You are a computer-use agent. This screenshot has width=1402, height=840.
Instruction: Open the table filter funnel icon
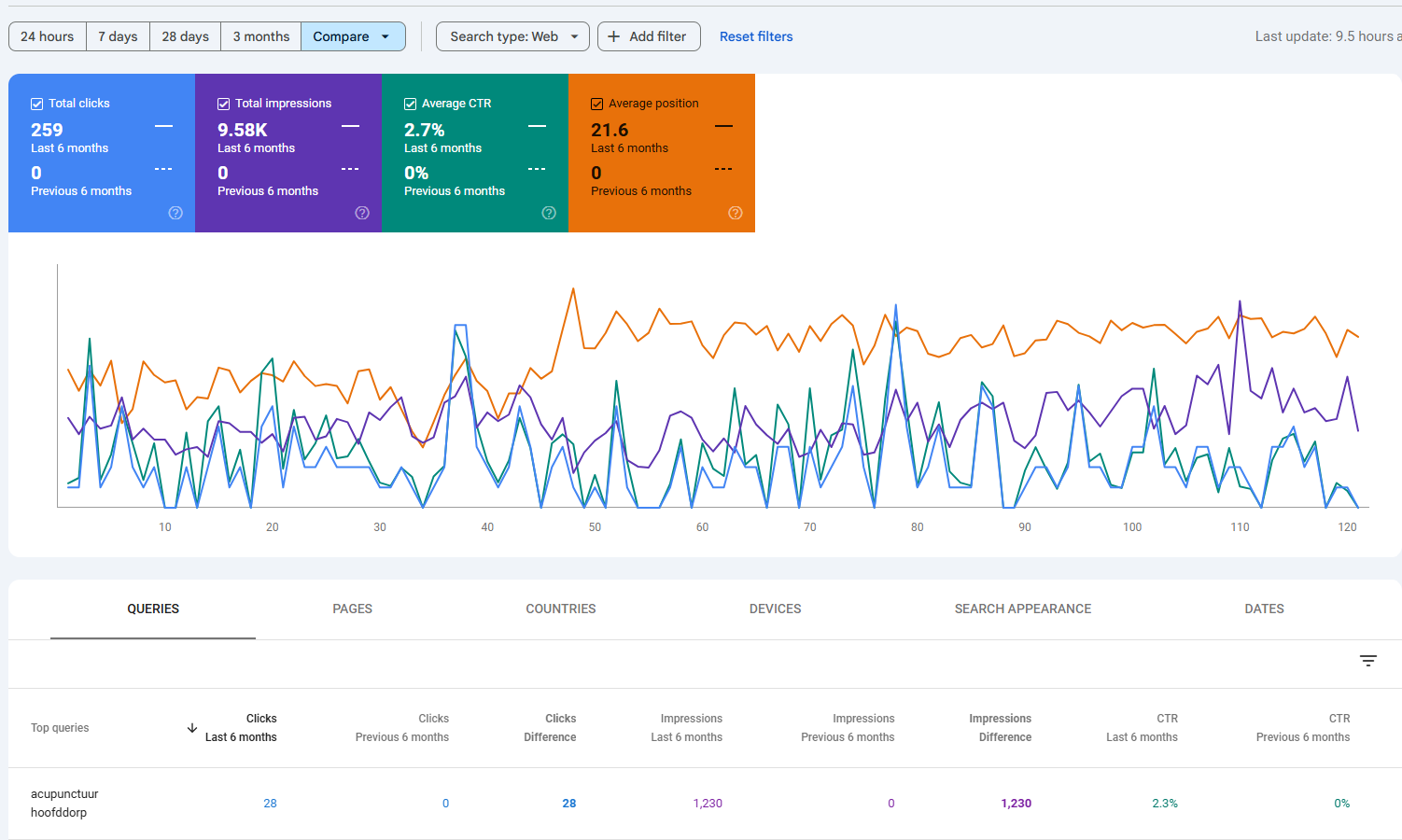(1368, 660)
